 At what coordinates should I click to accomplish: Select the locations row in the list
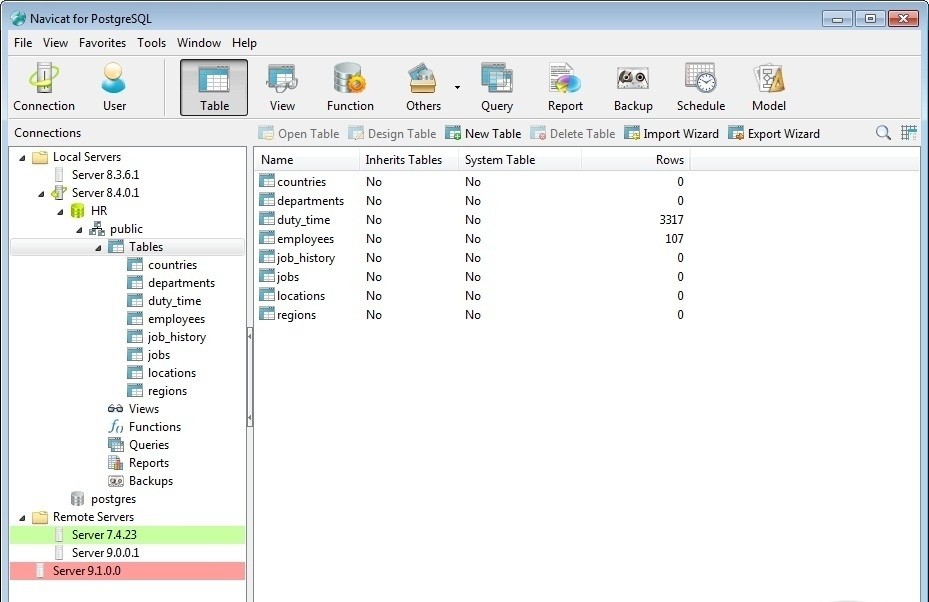click(472, 295)
